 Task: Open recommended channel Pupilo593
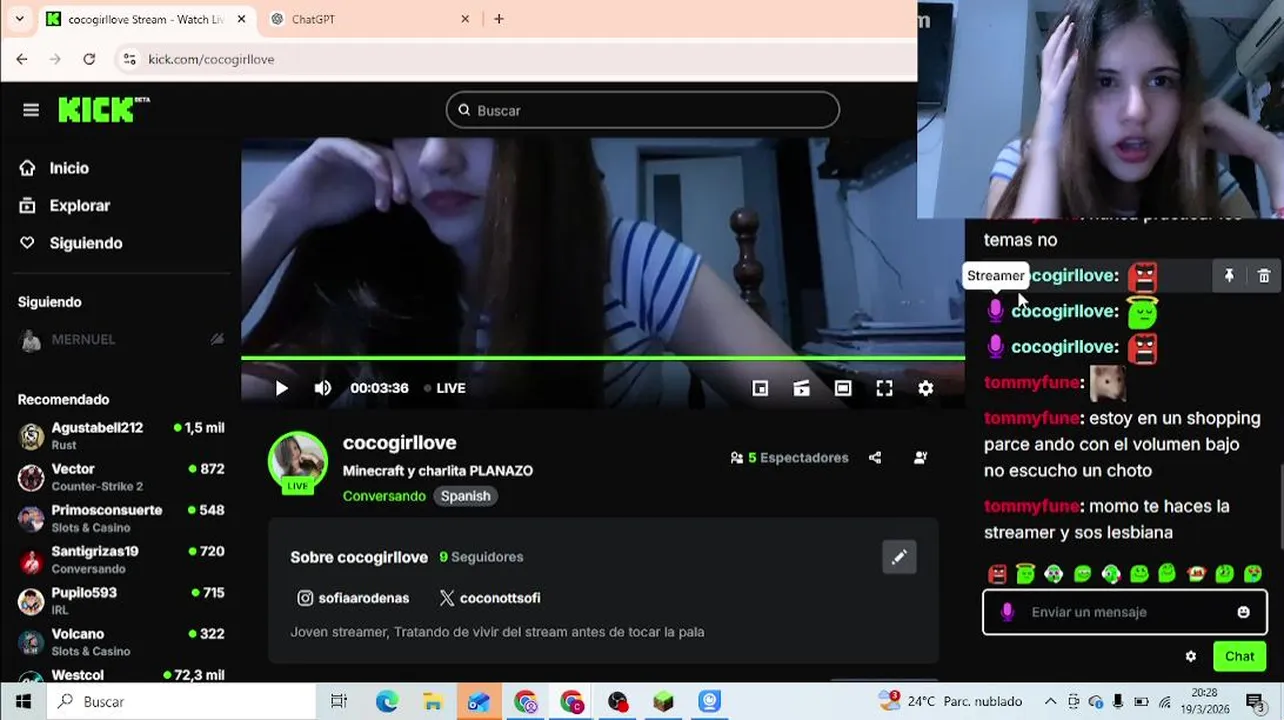[x=120, y=600]
